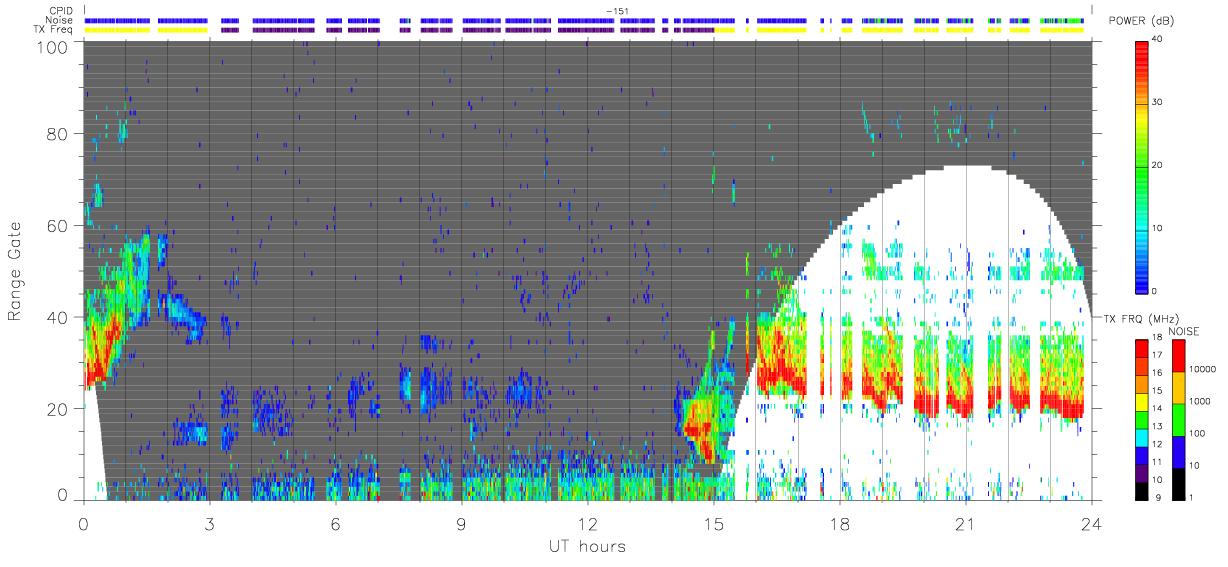Click the NOISE legend title
Viewport: 1228px width, 567px height.
click(x=1184, y=331)
